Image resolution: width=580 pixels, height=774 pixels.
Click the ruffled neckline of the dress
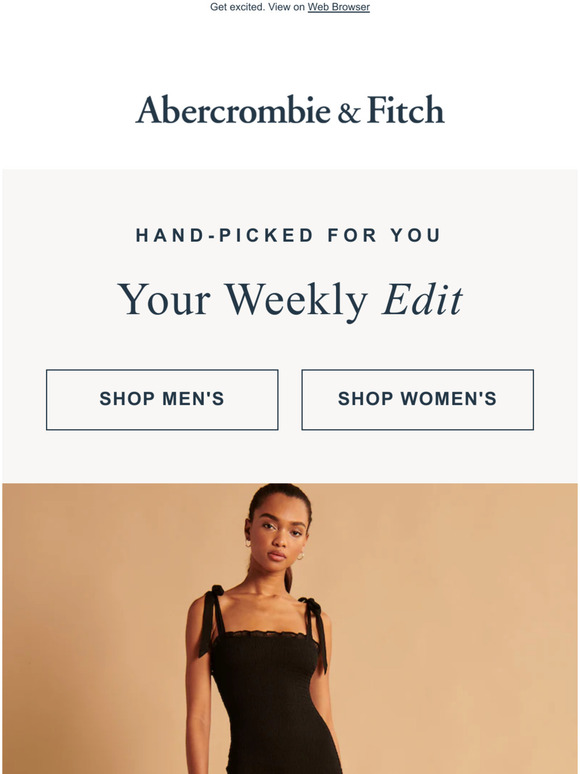click(x=265, y=635)
